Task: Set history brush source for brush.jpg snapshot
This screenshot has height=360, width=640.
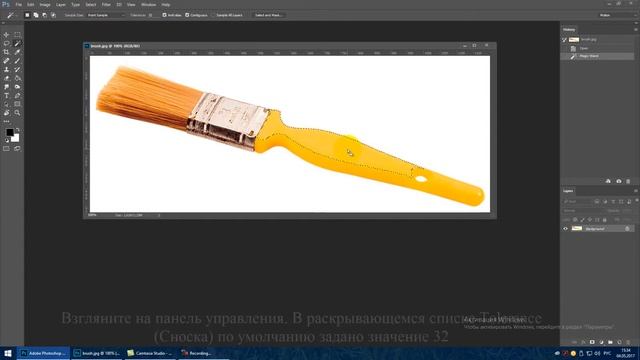Action: [564, 40]
